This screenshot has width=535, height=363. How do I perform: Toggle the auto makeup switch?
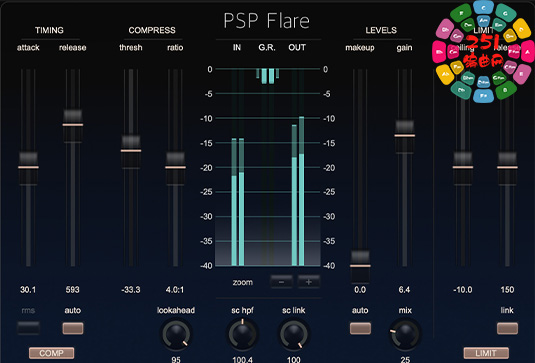click(360, 328)
